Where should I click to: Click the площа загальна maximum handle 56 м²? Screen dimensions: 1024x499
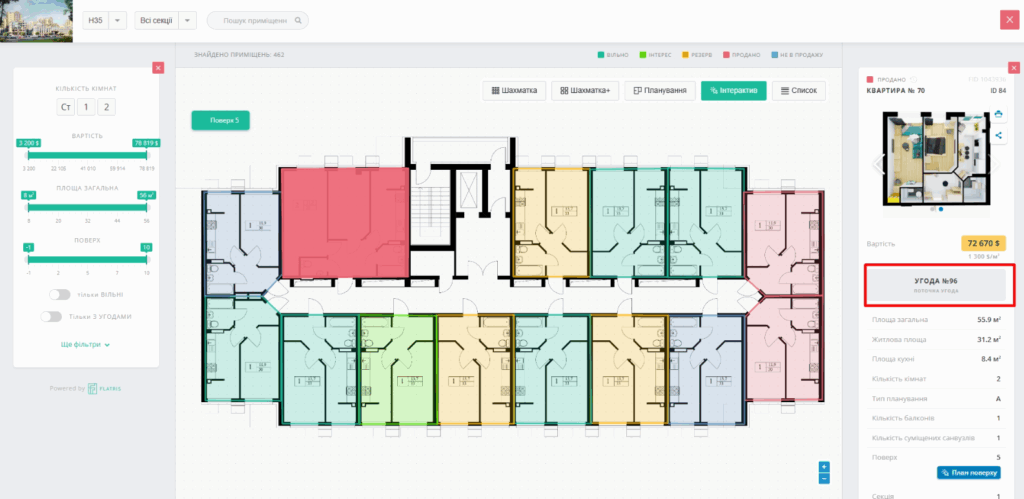(146, 195)
